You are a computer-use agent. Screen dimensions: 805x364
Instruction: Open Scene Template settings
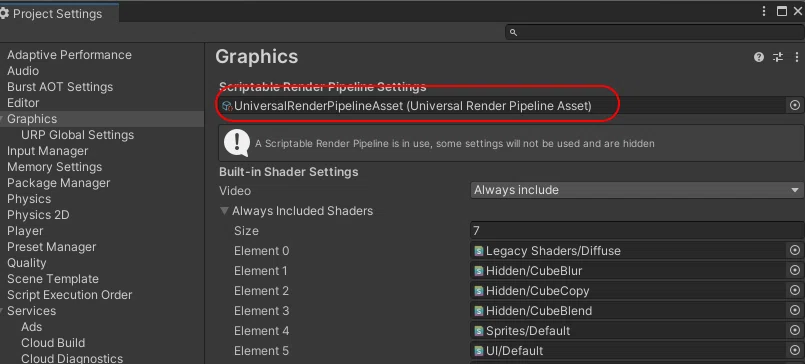pyautogui.click(x=53, y=279)
